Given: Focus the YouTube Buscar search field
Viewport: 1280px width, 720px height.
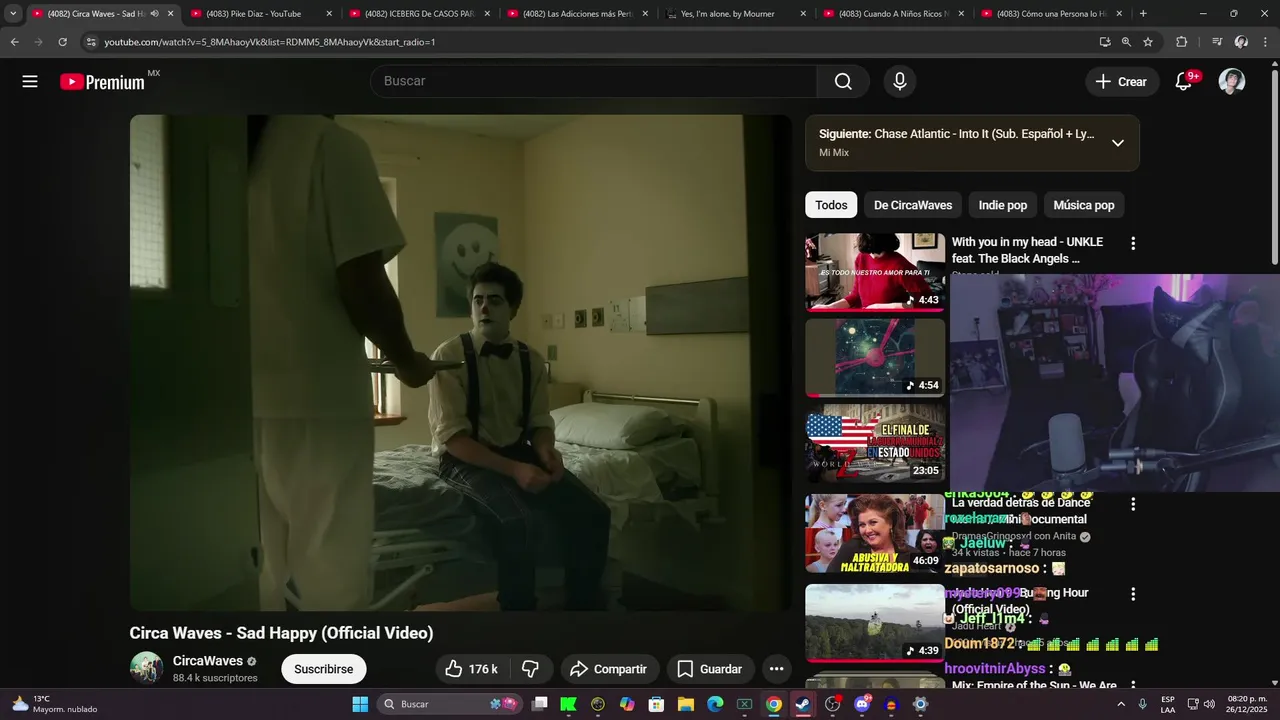Looking at the screenshot, I should coord(594,82).
